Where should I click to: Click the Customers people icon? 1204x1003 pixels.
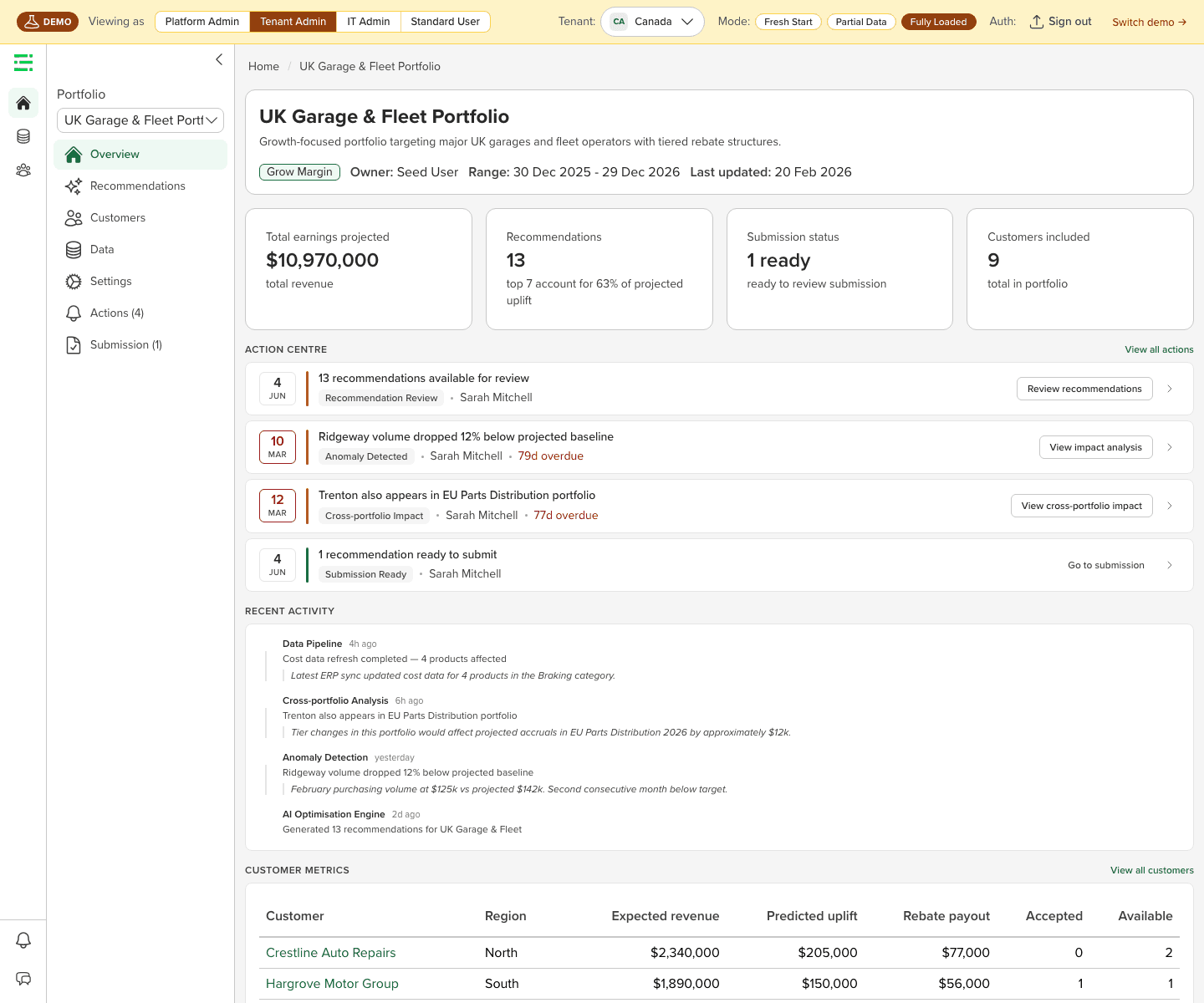(x=74, y=218)
